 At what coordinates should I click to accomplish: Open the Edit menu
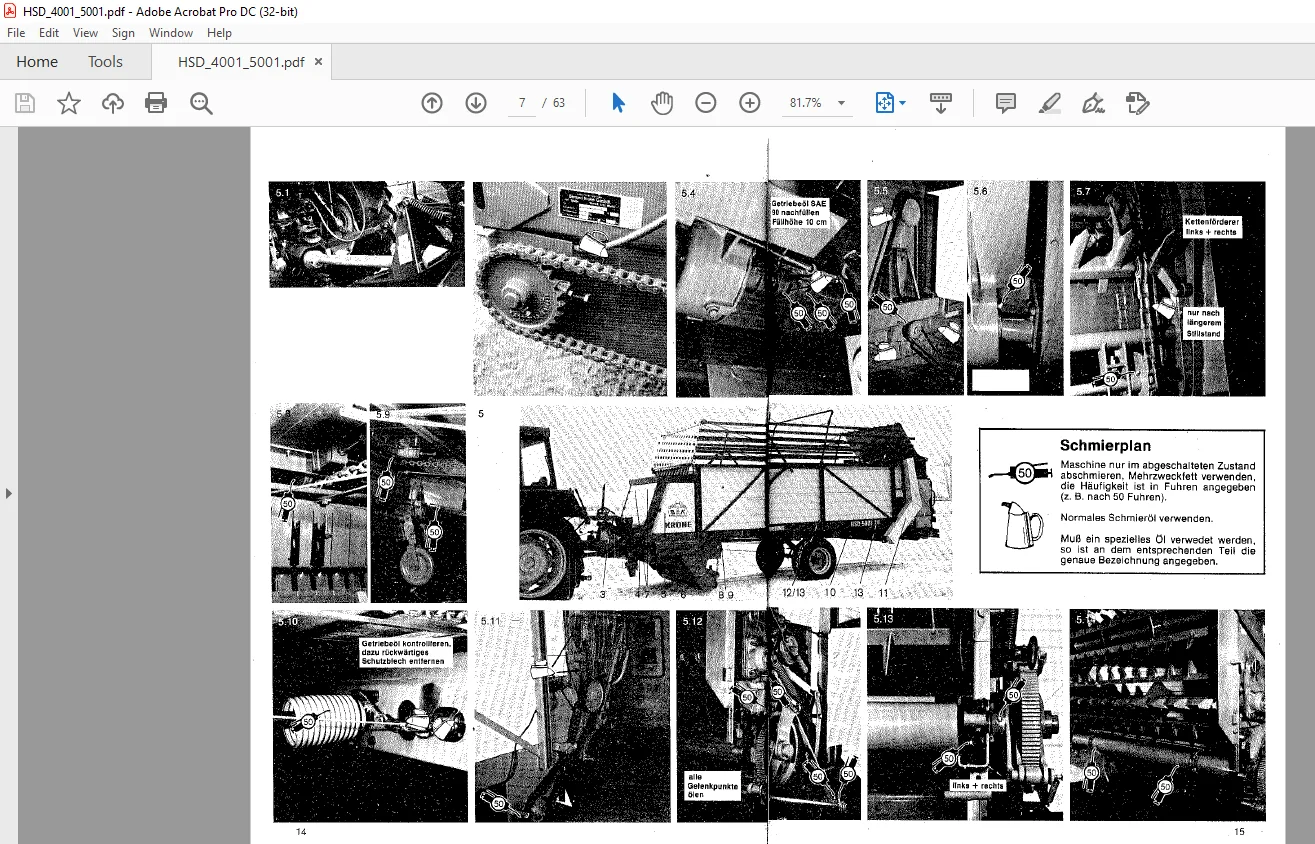tap(49, 33)
